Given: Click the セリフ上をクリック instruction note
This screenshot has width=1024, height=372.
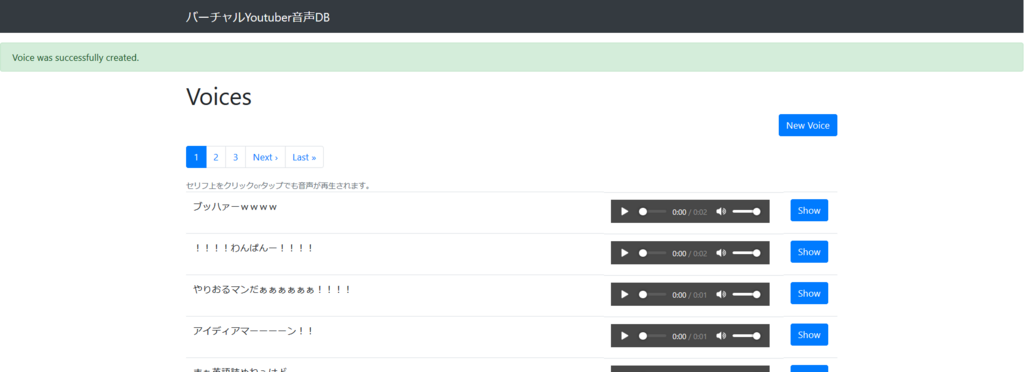Looking at the screenshot, I should (x=279, y=186).
